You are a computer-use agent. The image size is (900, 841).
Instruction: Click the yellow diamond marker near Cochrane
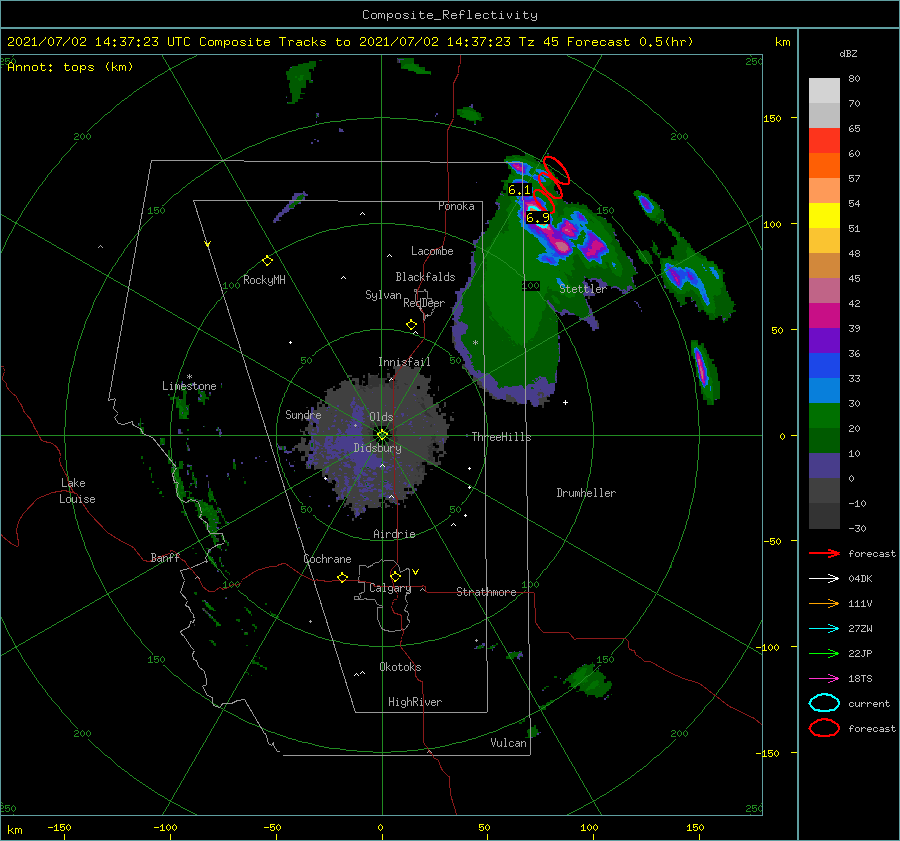pos(342,577)
